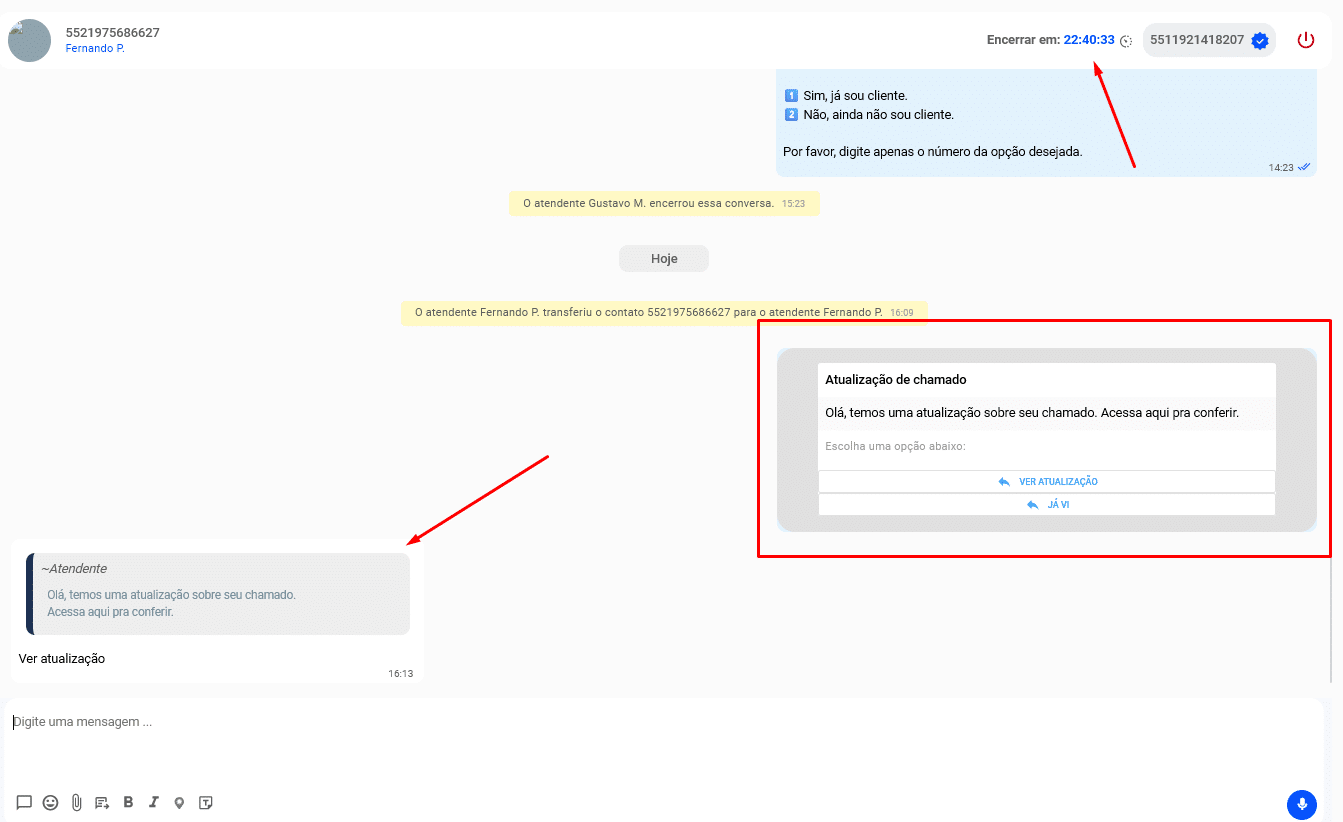Insert a location with the pin icon
This screenshot has height=822, width=1343.
[x=179, y=802]
